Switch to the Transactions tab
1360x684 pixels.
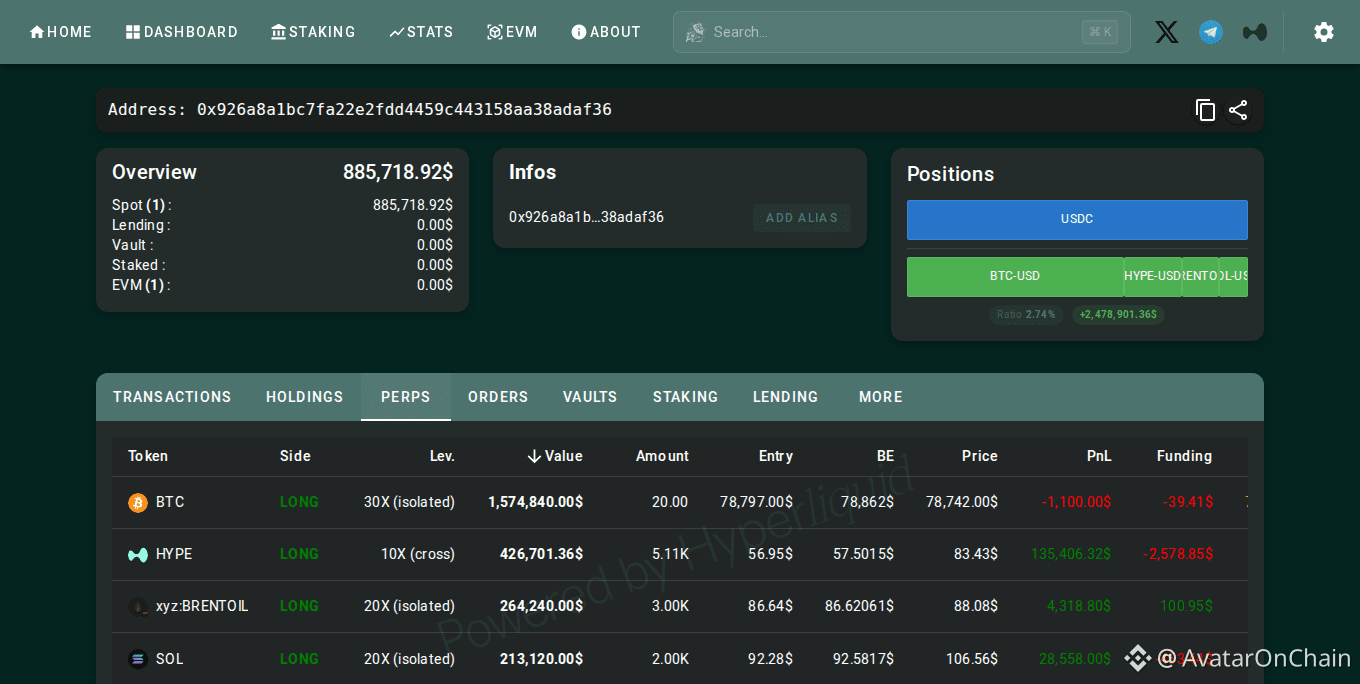[172, 397]
